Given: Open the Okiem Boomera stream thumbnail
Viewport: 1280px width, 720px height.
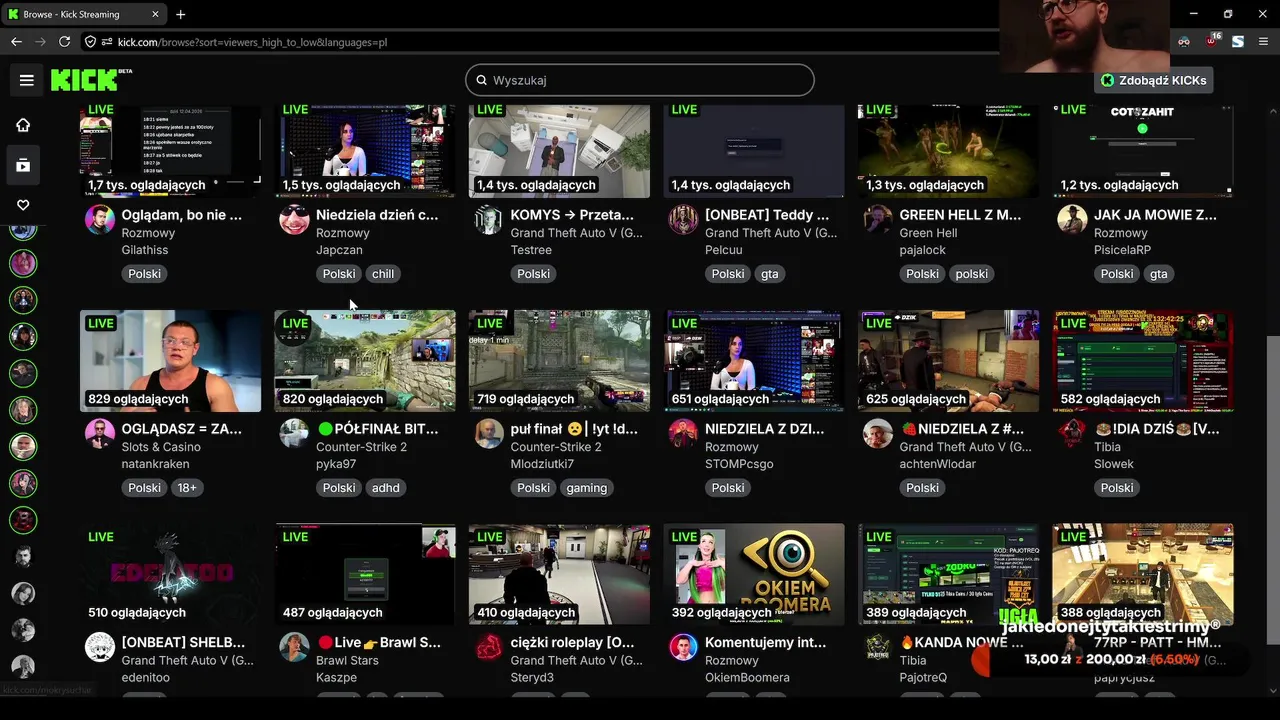Looking at the screenshot, I should 754,575.
